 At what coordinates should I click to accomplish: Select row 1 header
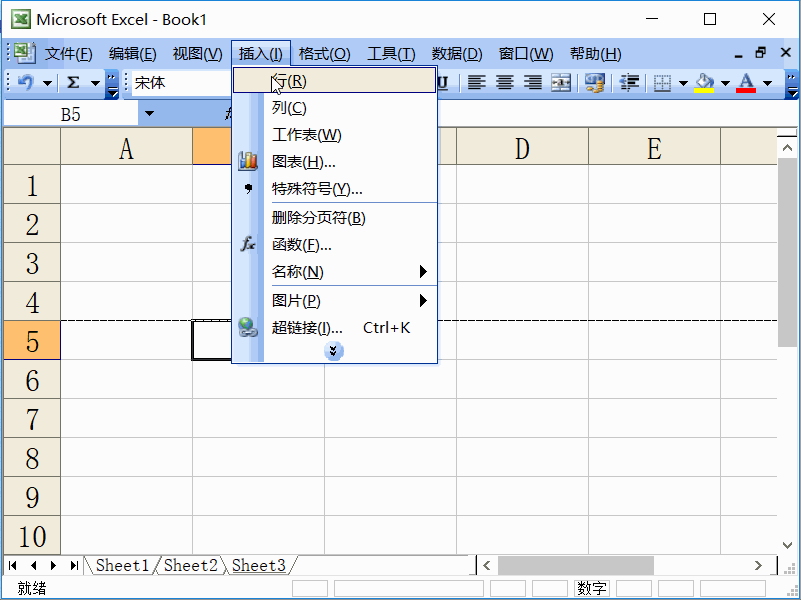[32, 184]
